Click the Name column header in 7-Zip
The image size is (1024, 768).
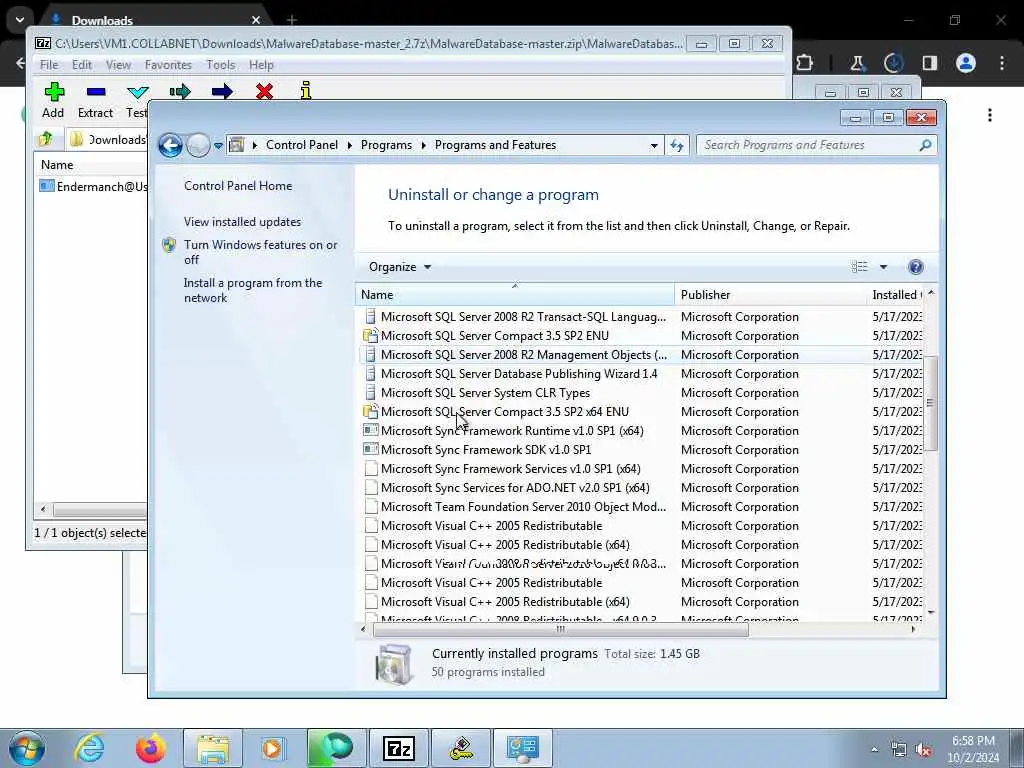57,165
